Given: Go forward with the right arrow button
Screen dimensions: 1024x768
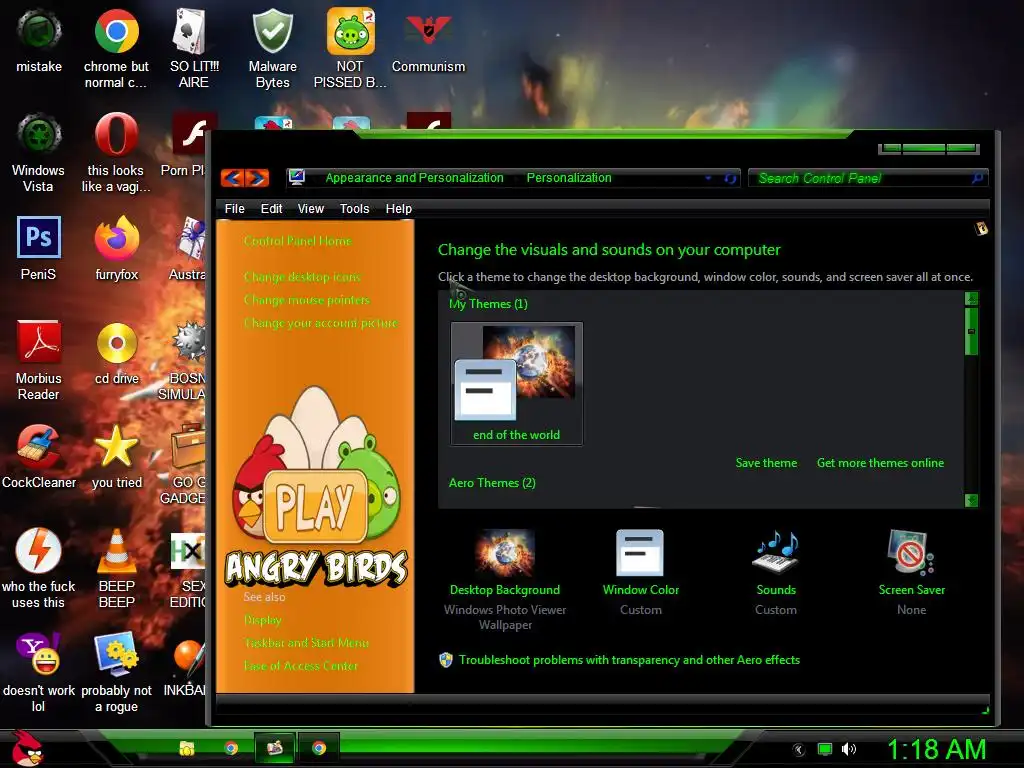Looking at the screenshot, I should coord(257,178).
